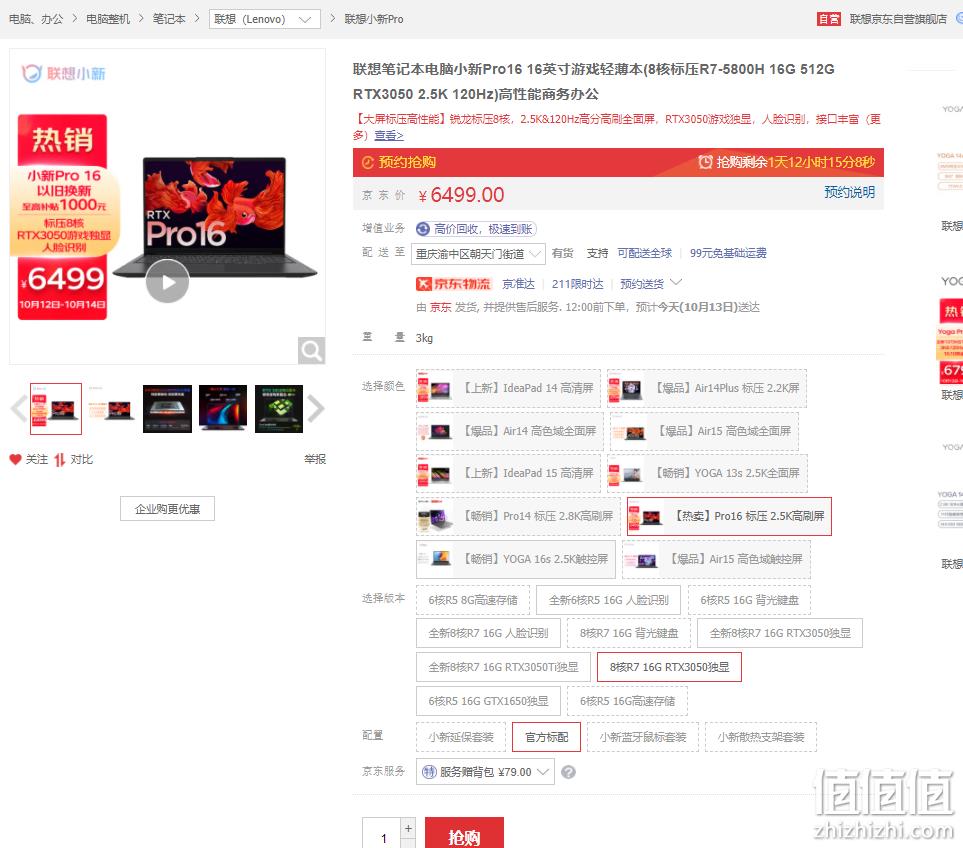Choose version 6核R5 8G高速存储
Image resolution: width=963 pixels, height=848 pixels.
[x=473, y=600]
